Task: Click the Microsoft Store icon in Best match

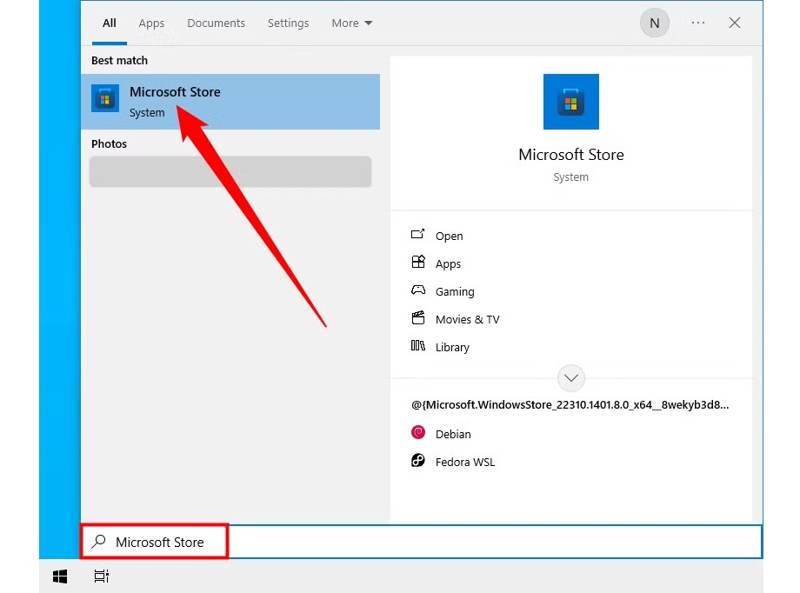Action: (x=105, y=99)
